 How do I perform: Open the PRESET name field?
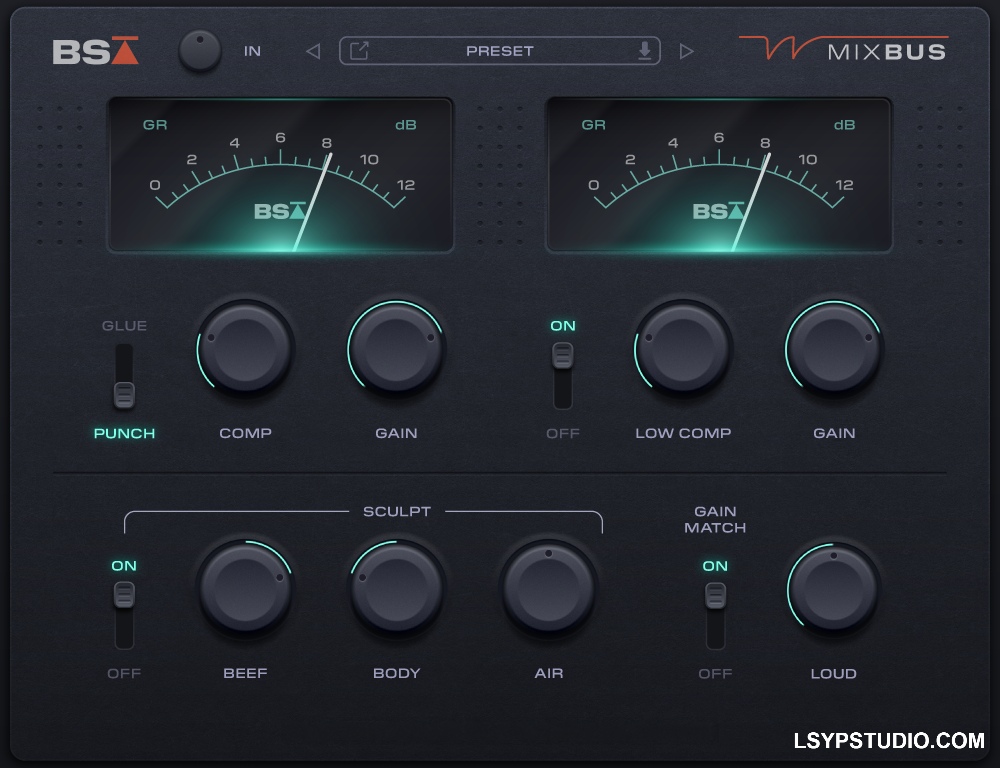[x=500, y=51]
